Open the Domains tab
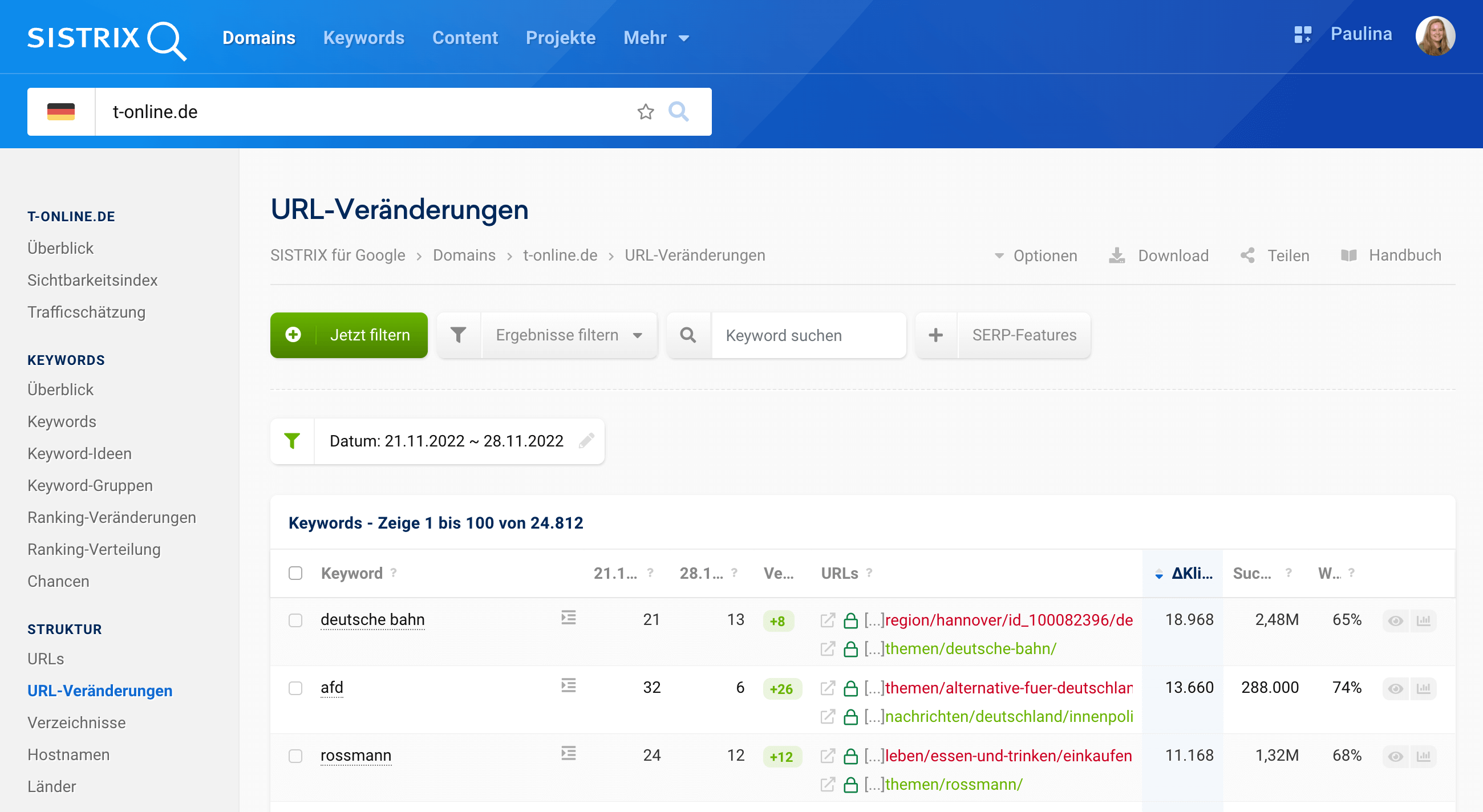 pos(259,38)
